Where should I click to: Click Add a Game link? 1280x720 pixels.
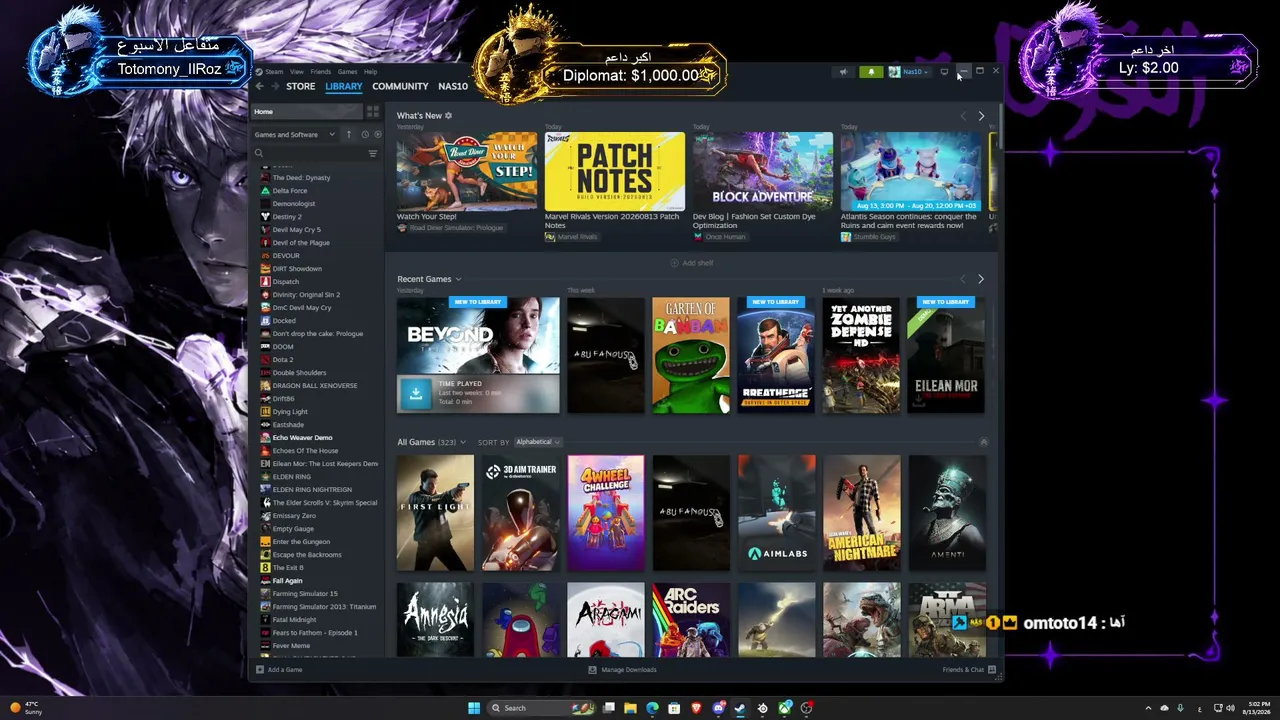pyautogui.click(x=285, y=670)
